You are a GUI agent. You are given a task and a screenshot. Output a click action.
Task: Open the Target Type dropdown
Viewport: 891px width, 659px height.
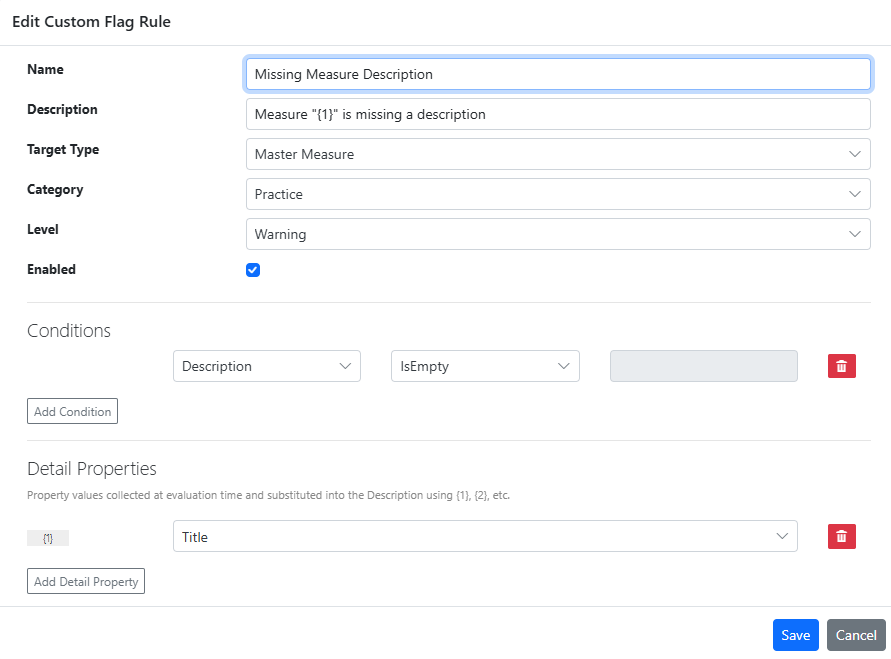[557, 154]
